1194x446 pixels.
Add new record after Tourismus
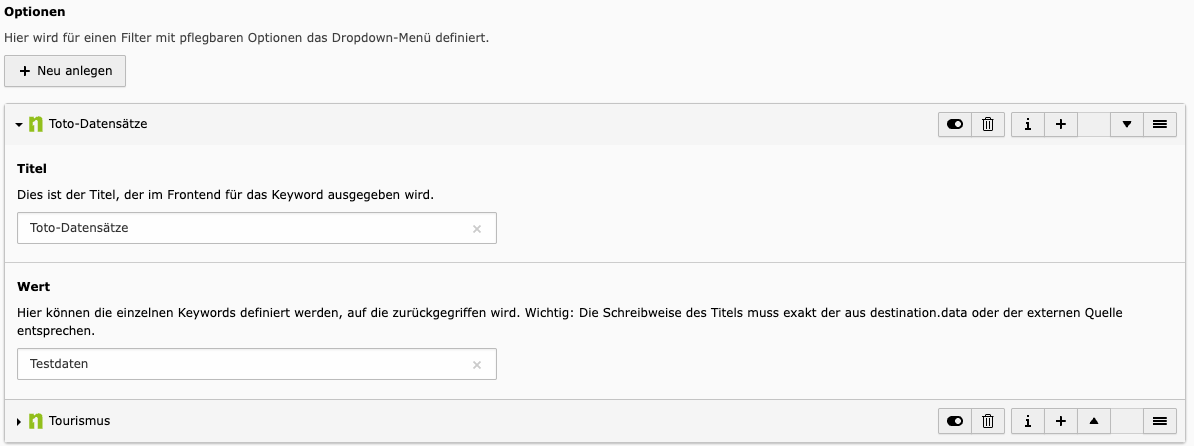click(1061, 422)
